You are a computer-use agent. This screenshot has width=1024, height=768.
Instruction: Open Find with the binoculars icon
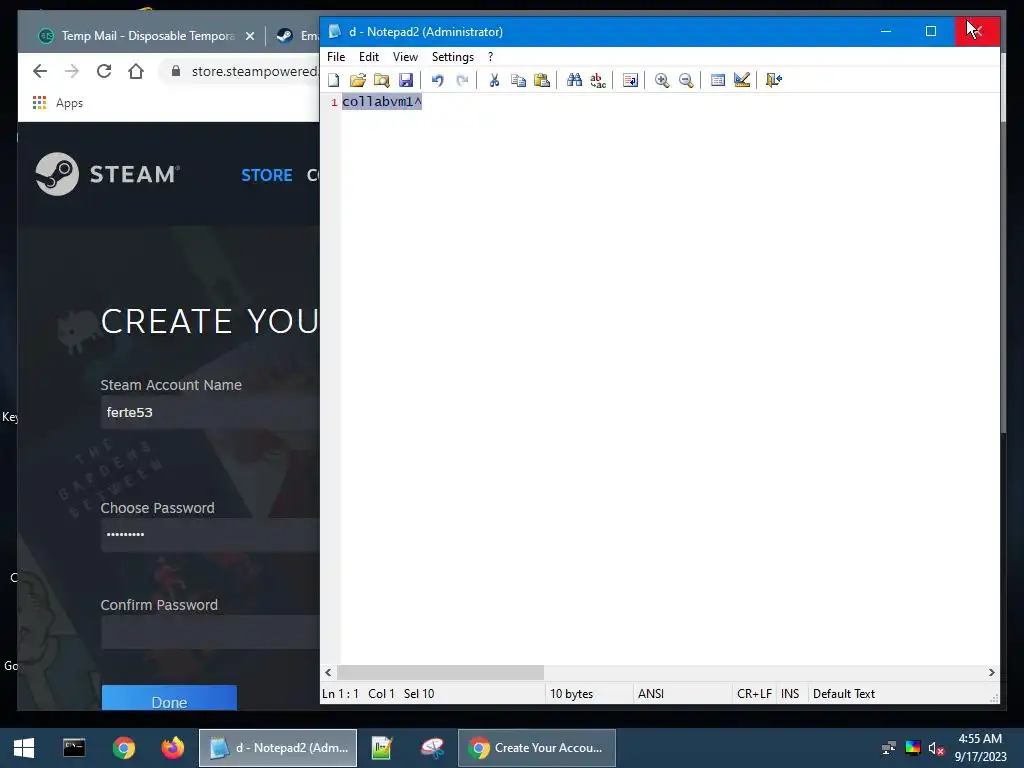point(574,80)
